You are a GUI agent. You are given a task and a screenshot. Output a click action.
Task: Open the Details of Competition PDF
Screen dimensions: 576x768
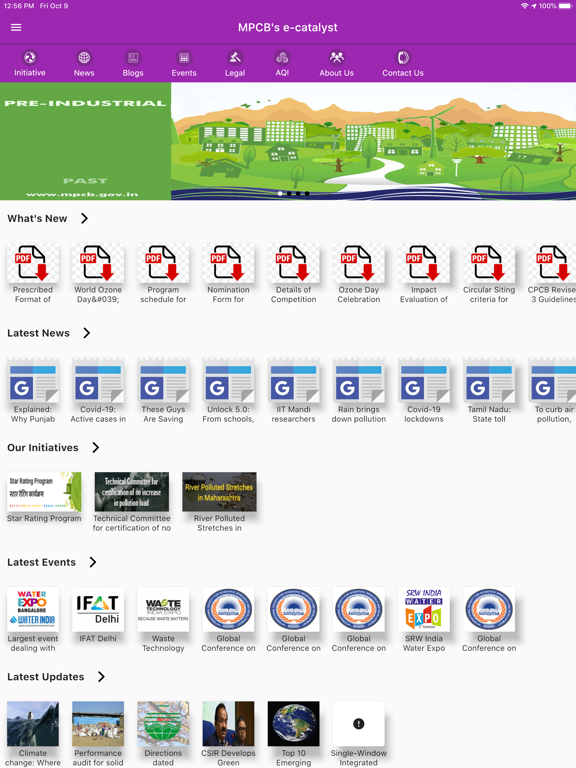(x=293, y=263)
